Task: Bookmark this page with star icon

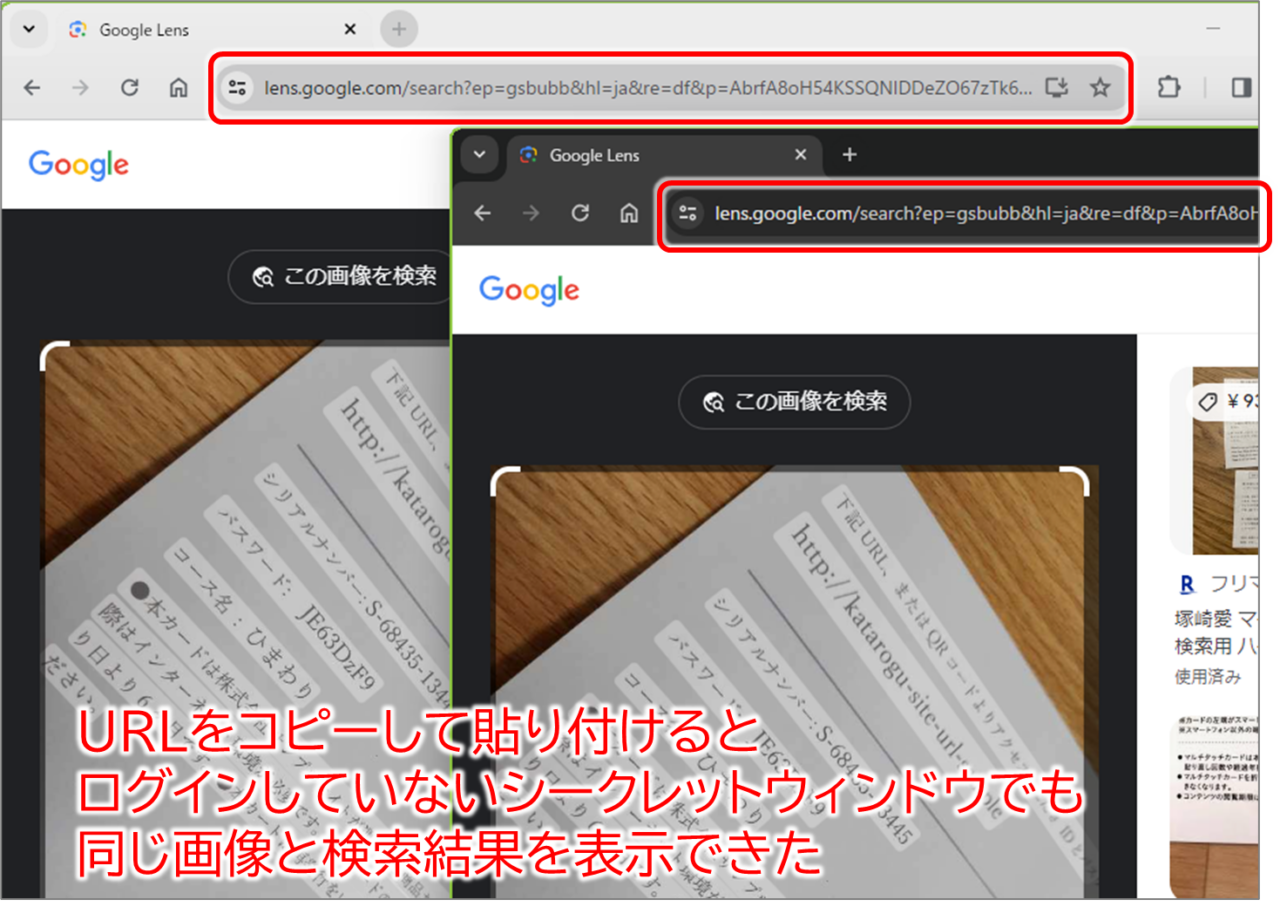Action: [1100, 88]
